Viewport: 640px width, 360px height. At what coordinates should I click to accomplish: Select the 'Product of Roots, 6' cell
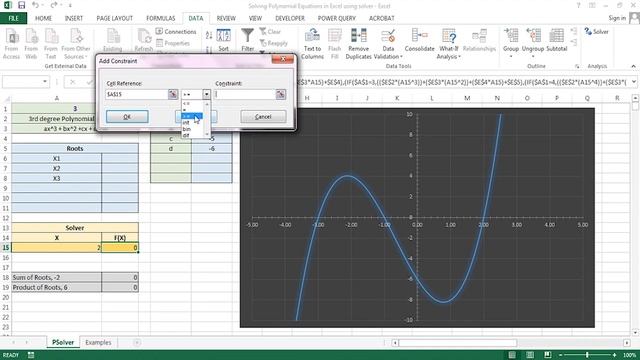coord(56,287)
